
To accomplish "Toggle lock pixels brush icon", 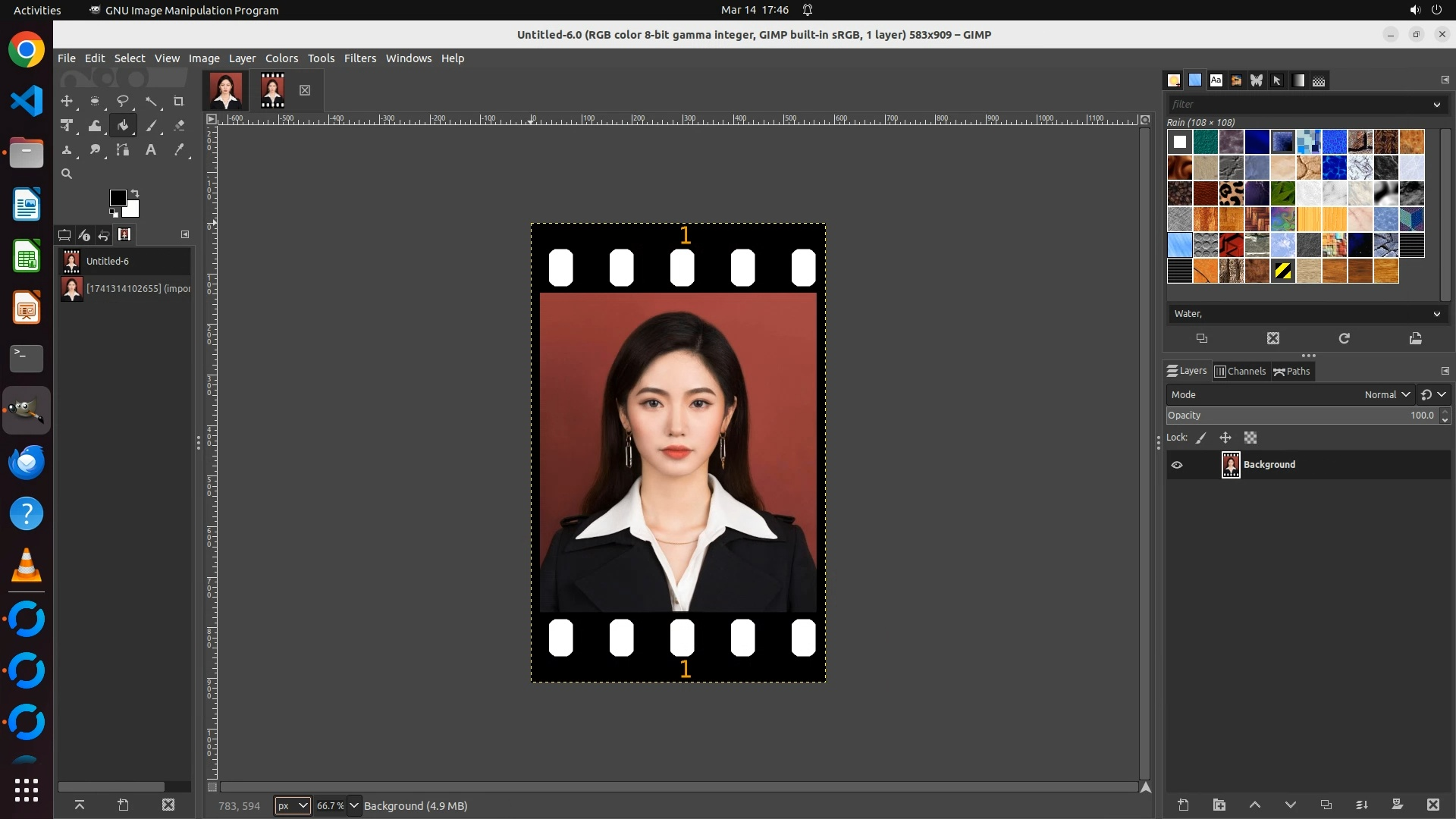I will tap(1201, 438).
